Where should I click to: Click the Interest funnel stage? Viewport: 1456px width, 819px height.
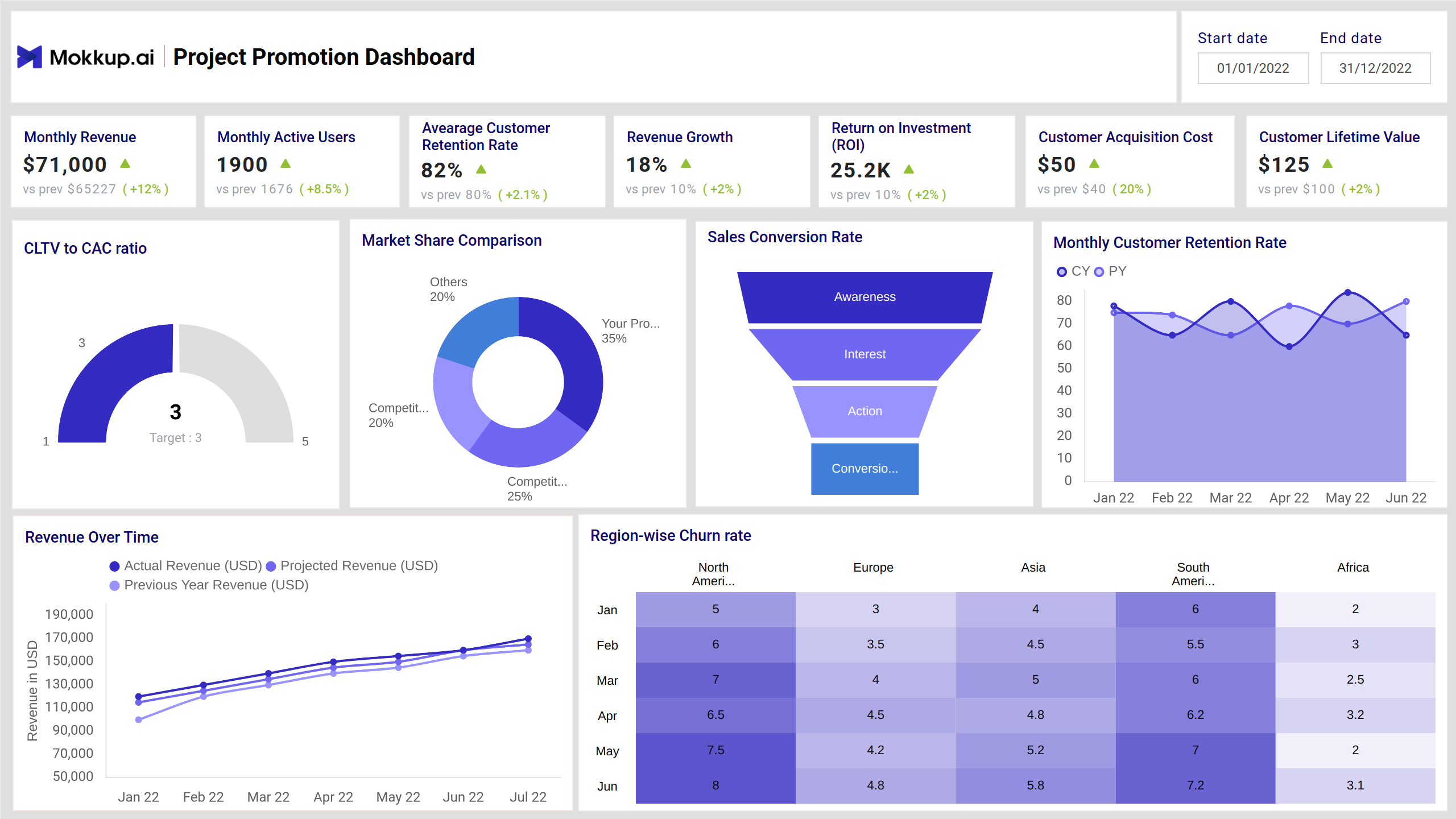864,354
